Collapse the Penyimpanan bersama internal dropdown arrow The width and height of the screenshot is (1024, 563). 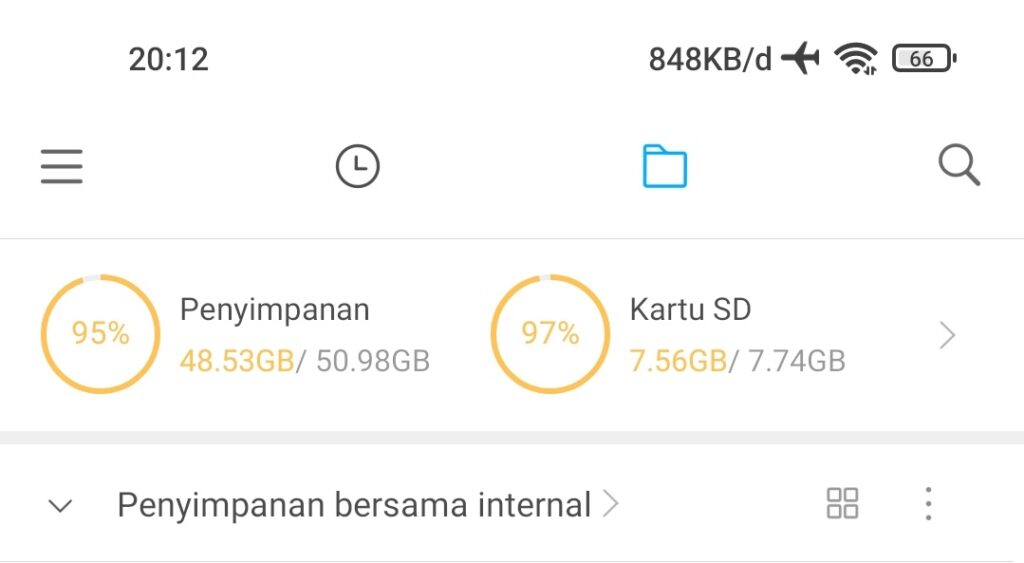pyautogui.click(x=61, y=506)
